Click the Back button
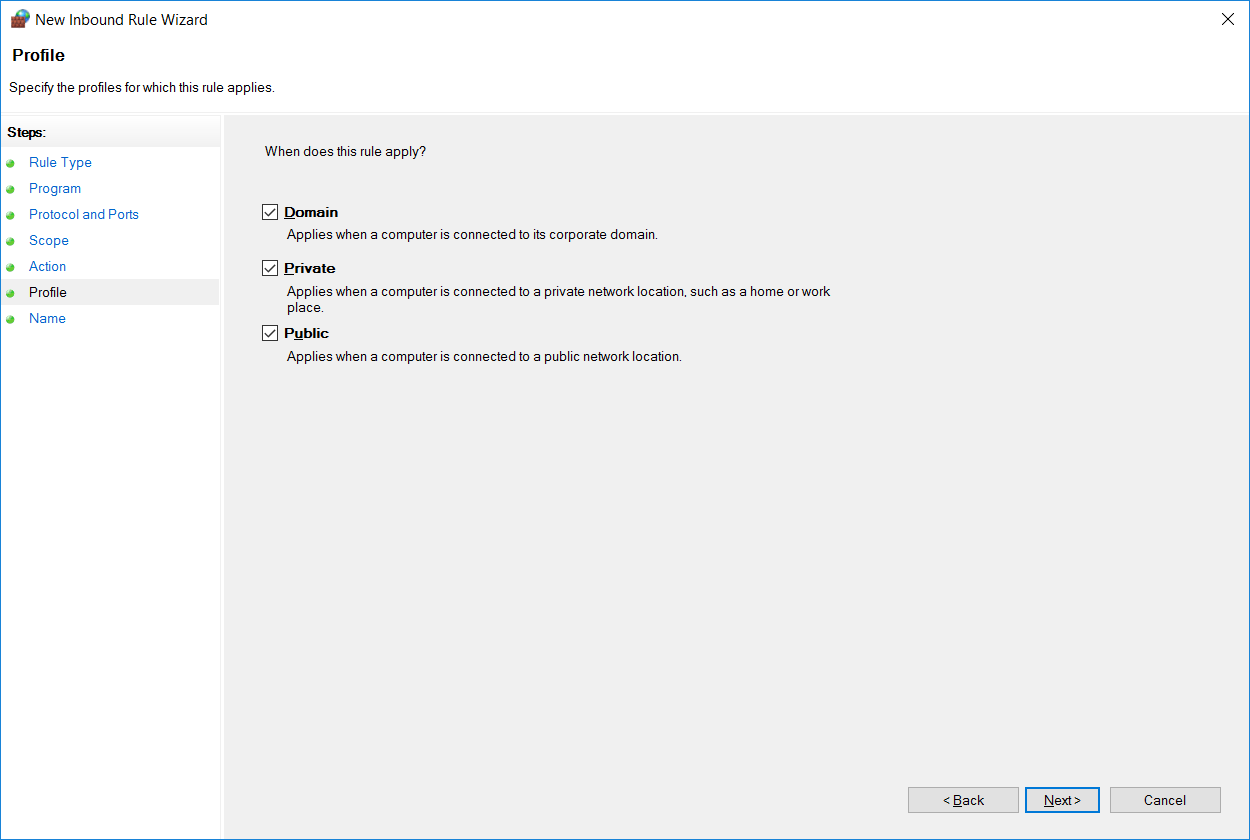The width and height of the screenshot is (1250, 840). coord(963,800)
